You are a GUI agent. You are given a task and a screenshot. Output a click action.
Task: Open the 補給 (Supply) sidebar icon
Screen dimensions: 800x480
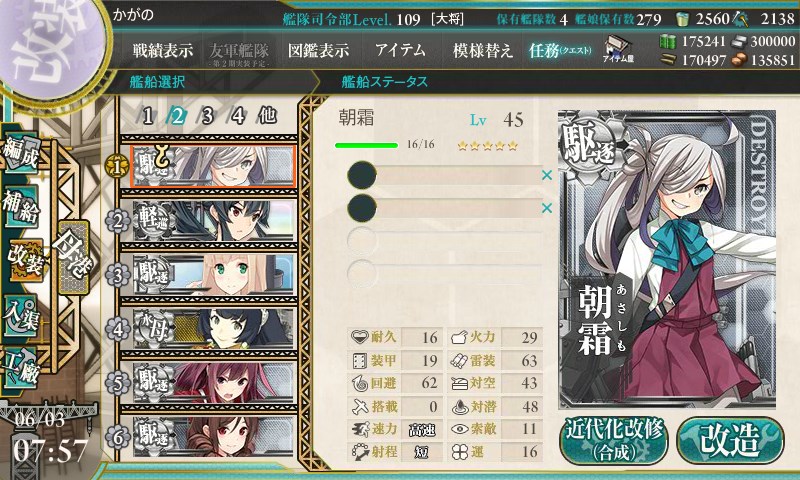[21, 206]
